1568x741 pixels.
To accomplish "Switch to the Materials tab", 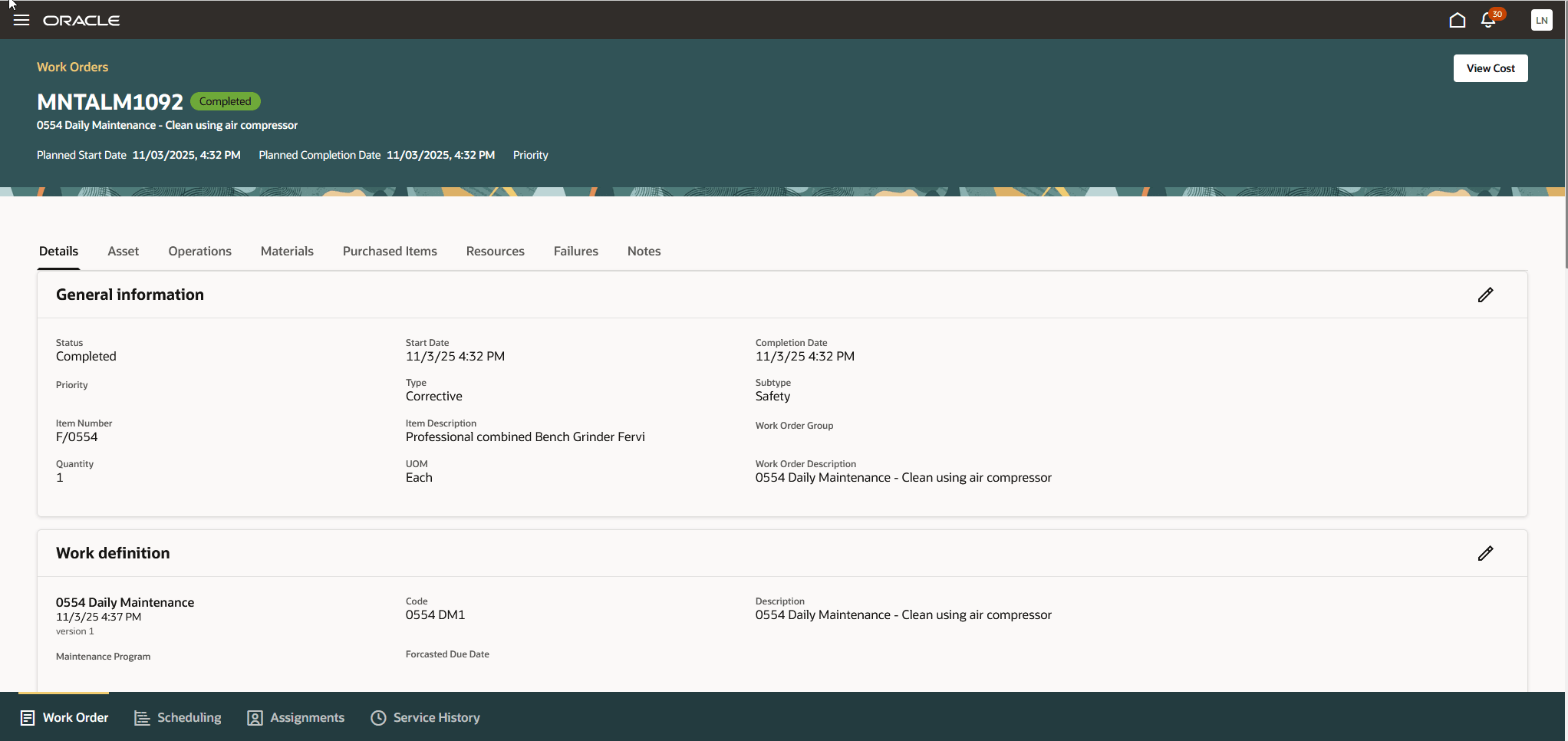I will coord(287,251).
